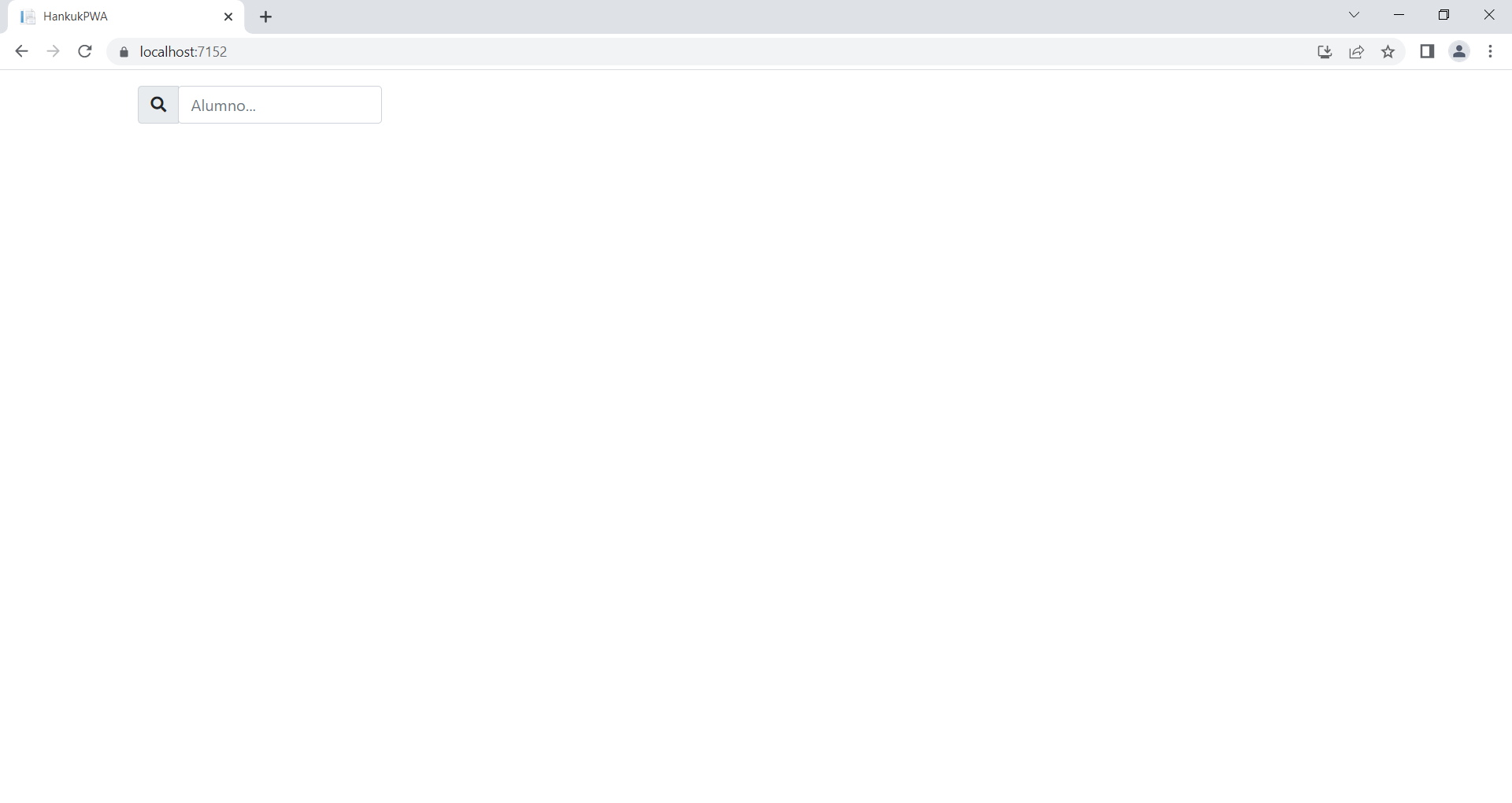Share this page icon
Viewport: 1512px width, 803px height.
[x=1356, y=52]
